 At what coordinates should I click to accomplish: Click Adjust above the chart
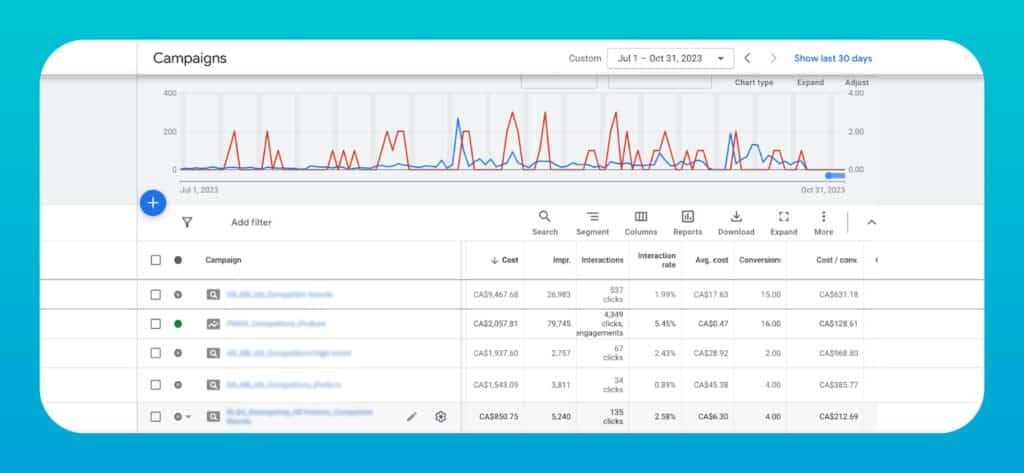(857, 83)
